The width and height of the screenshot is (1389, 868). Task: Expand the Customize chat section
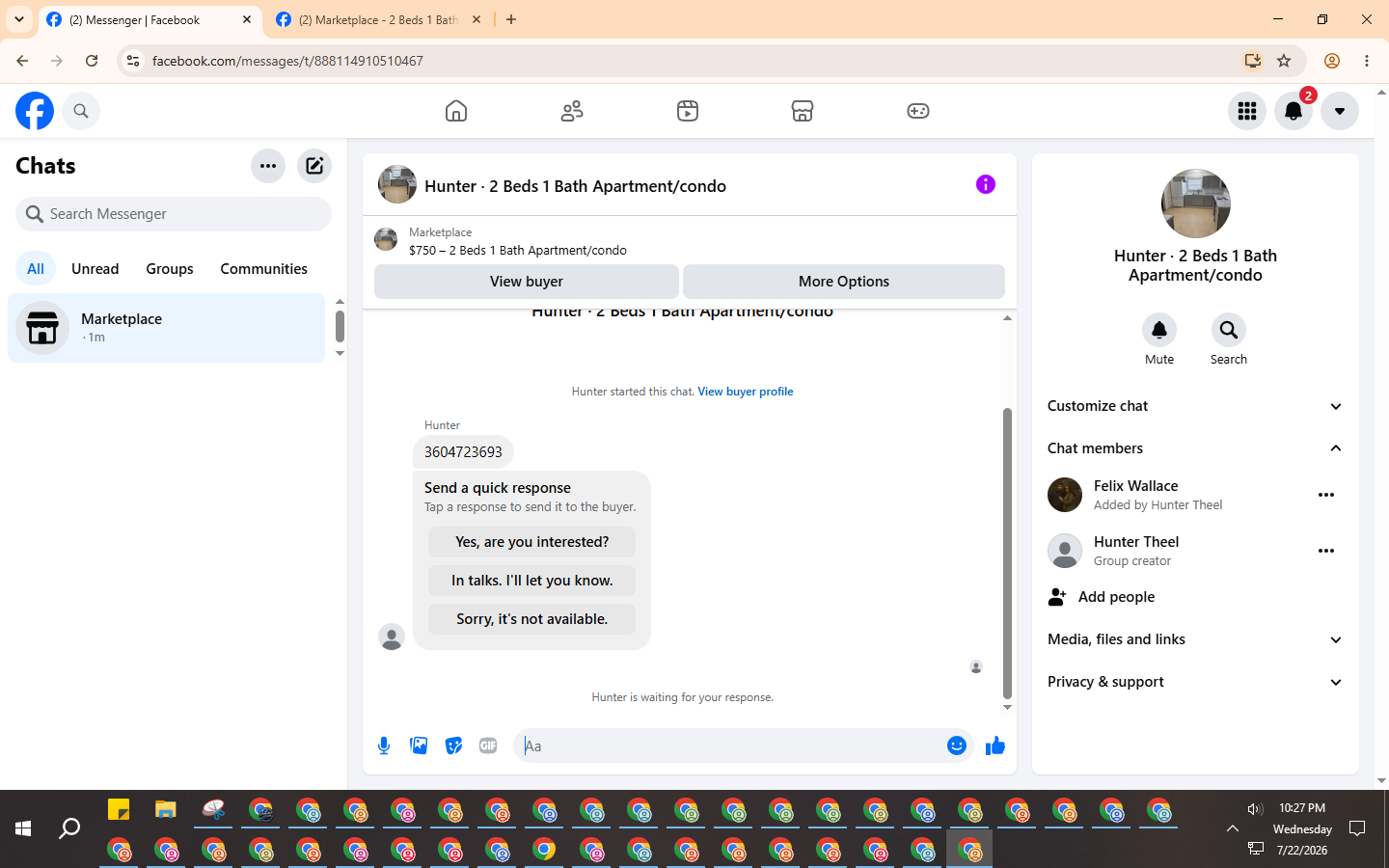(x=1195, y=406)
